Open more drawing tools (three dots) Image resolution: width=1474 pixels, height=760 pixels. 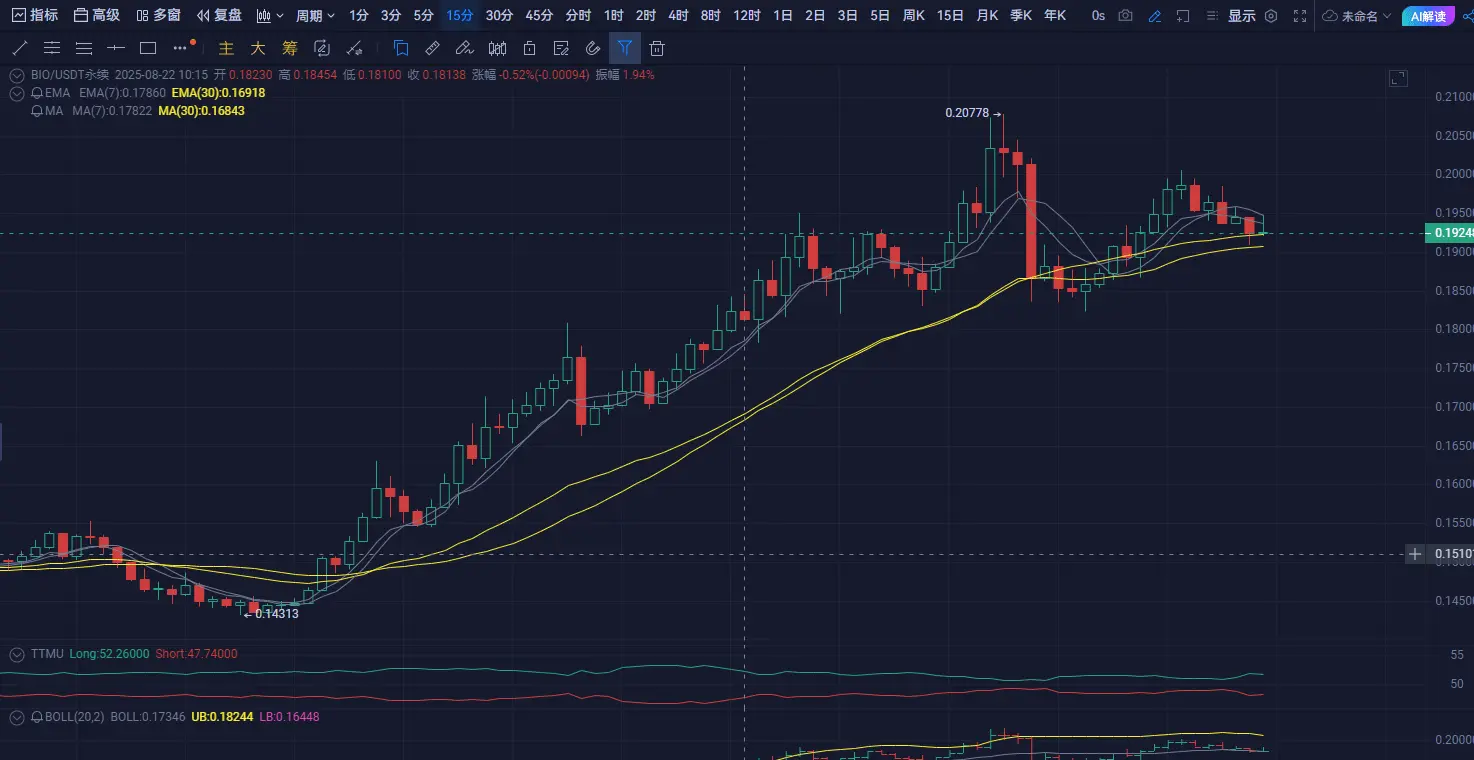(181, 48)
